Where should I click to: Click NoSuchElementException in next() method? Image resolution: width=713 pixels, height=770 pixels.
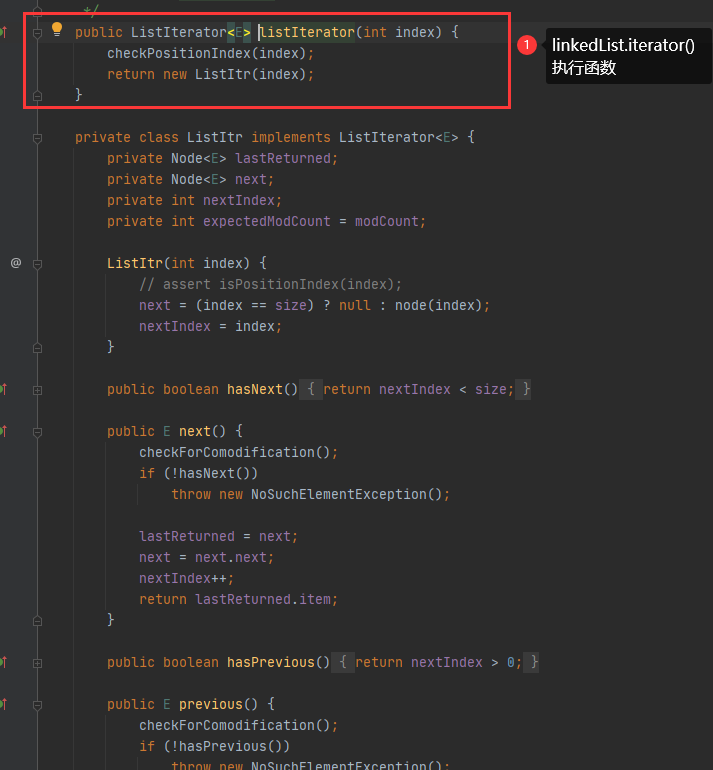click(x=339, y=494)
